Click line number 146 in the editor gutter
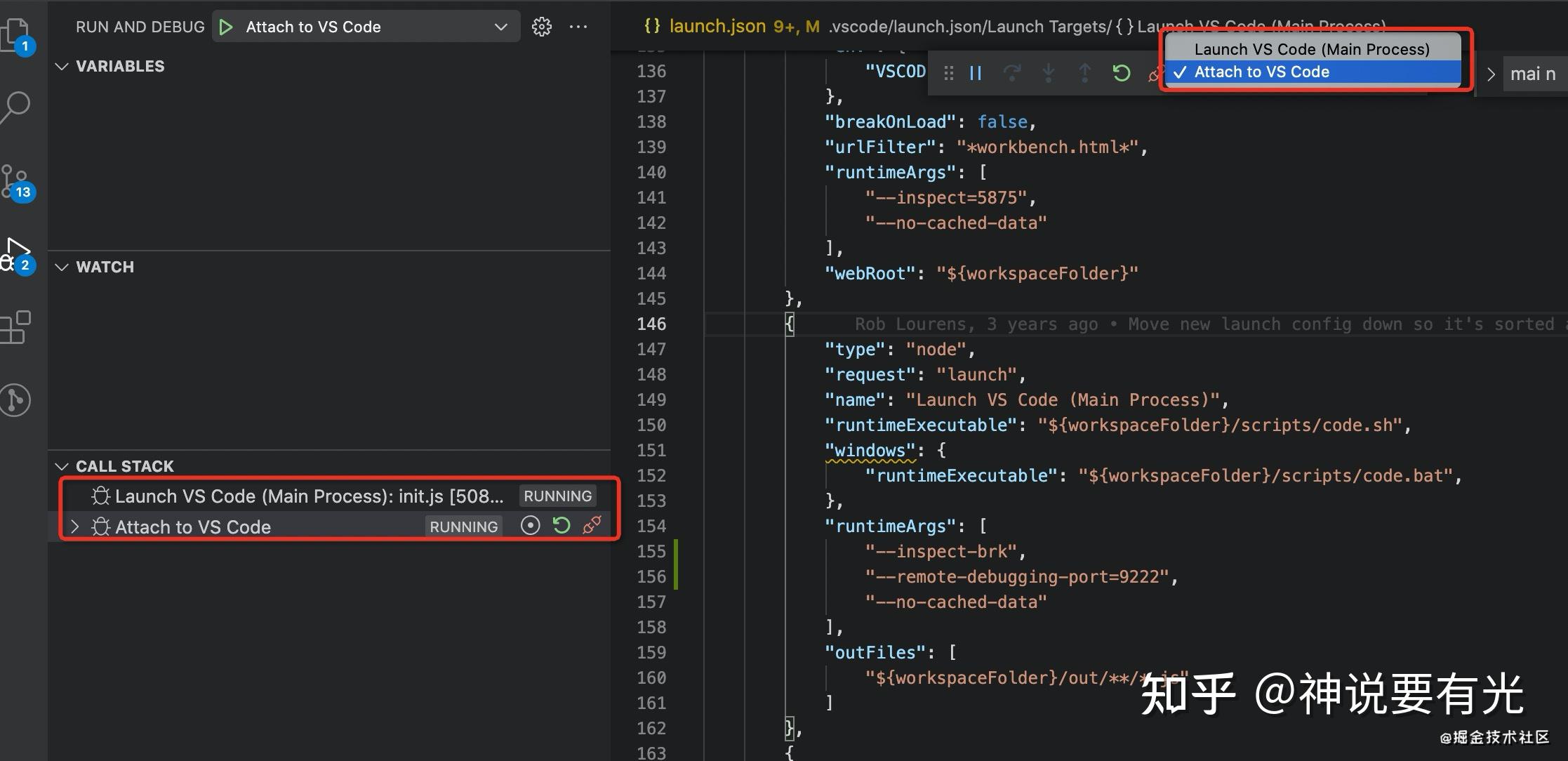 [651, 324]
